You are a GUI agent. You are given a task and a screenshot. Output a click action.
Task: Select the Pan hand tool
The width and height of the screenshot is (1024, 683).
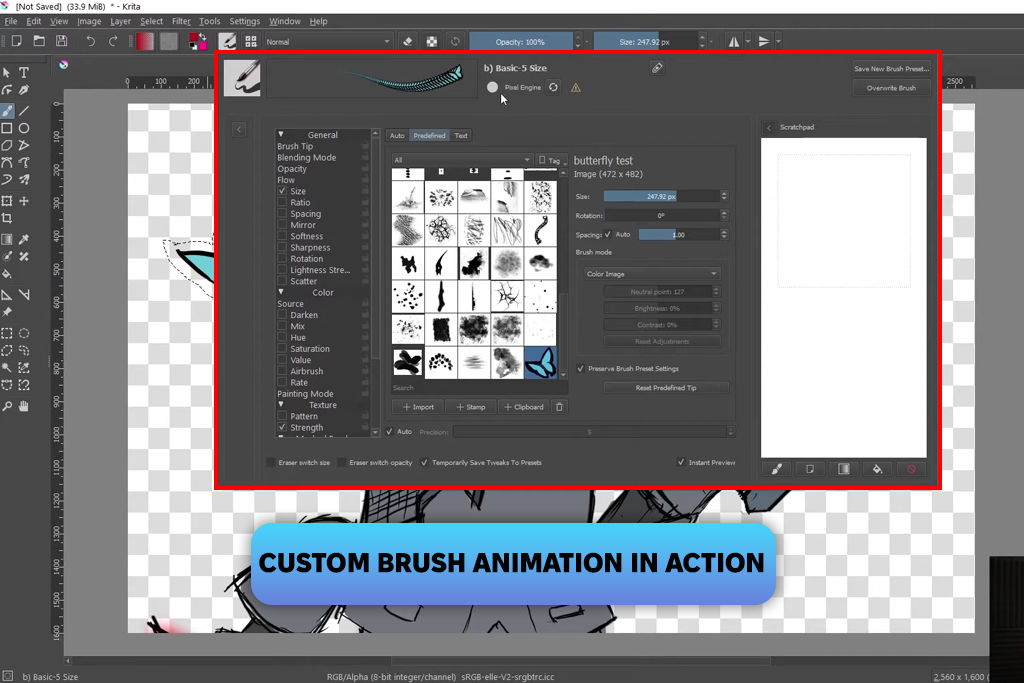click(24, 406)
